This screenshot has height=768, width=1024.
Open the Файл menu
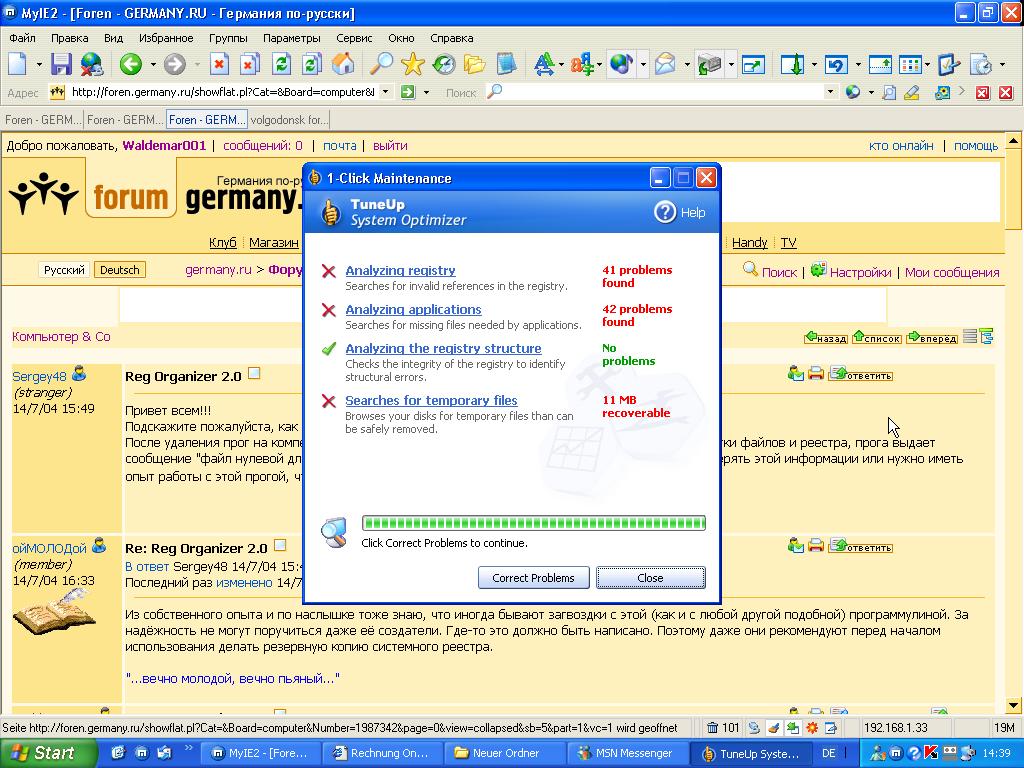click(x=22, y=38)
